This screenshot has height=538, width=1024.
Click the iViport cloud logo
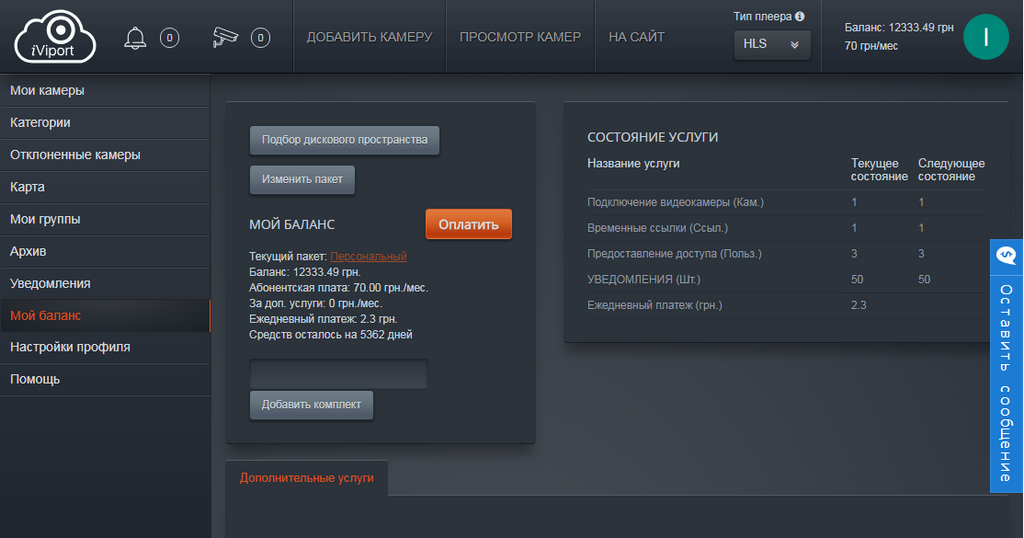[x=55, y=37]
